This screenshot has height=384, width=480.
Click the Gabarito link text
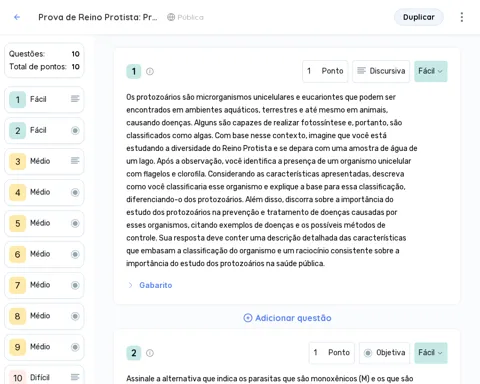tap(156, 285)
